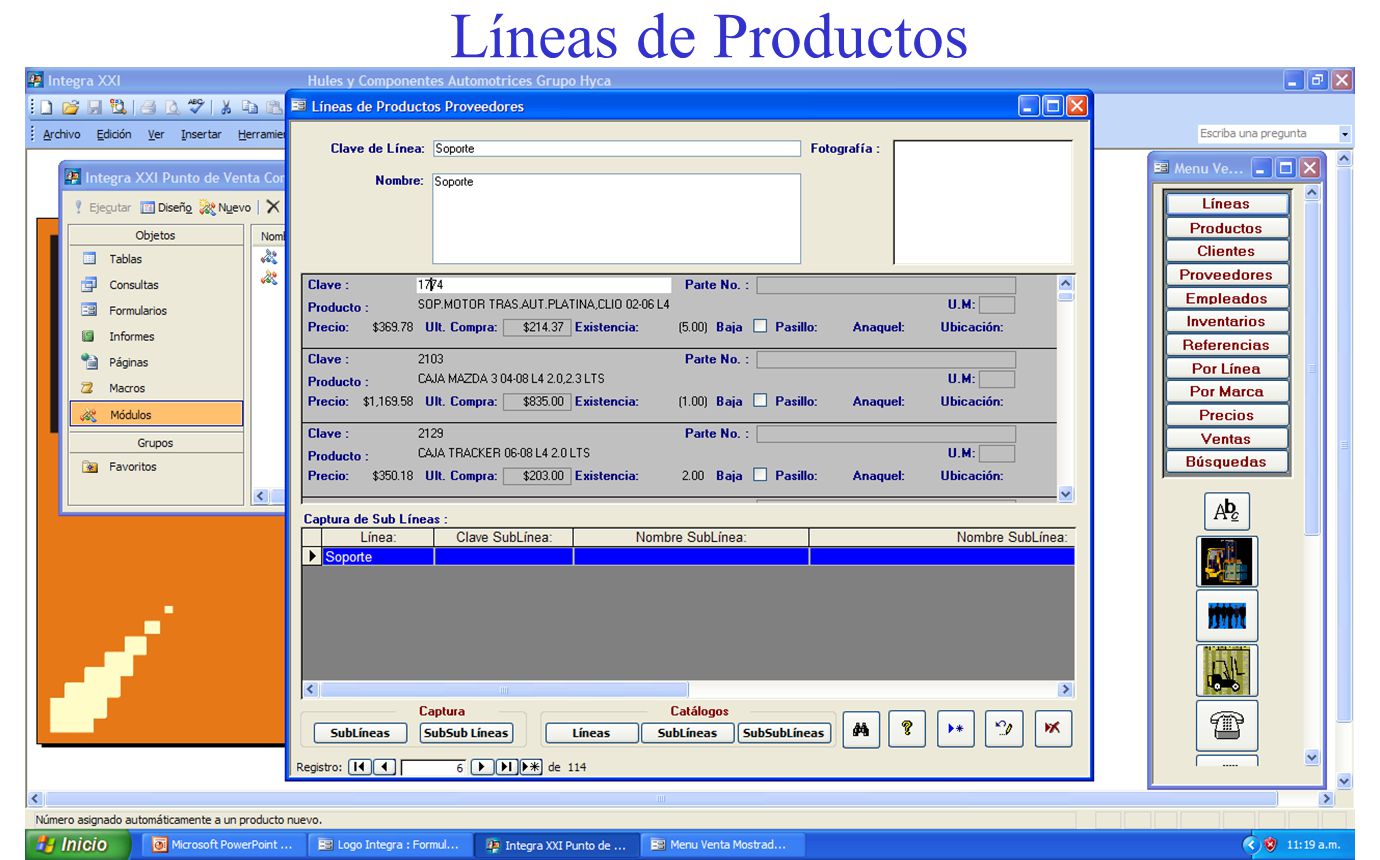
Task: Click Proveedores in Menu Venta
Action: 1226,275
